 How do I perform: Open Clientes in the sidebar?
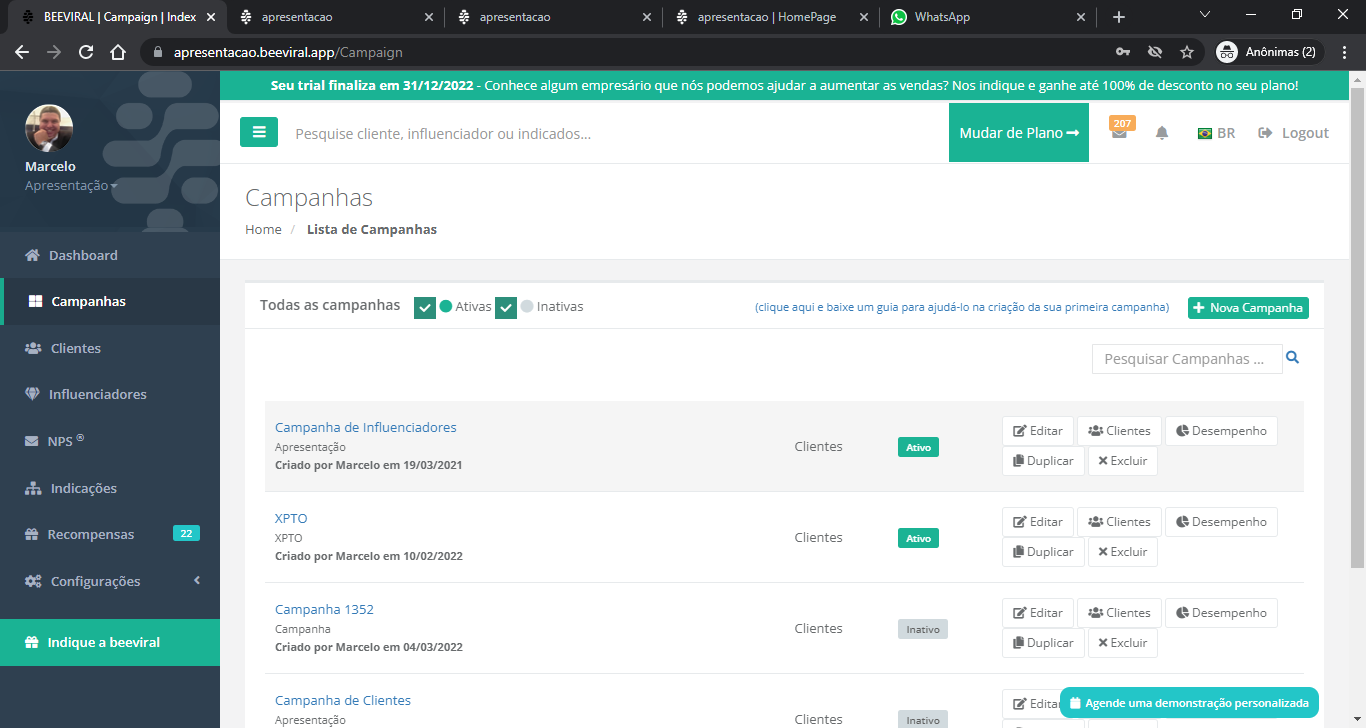pos(76,348)
